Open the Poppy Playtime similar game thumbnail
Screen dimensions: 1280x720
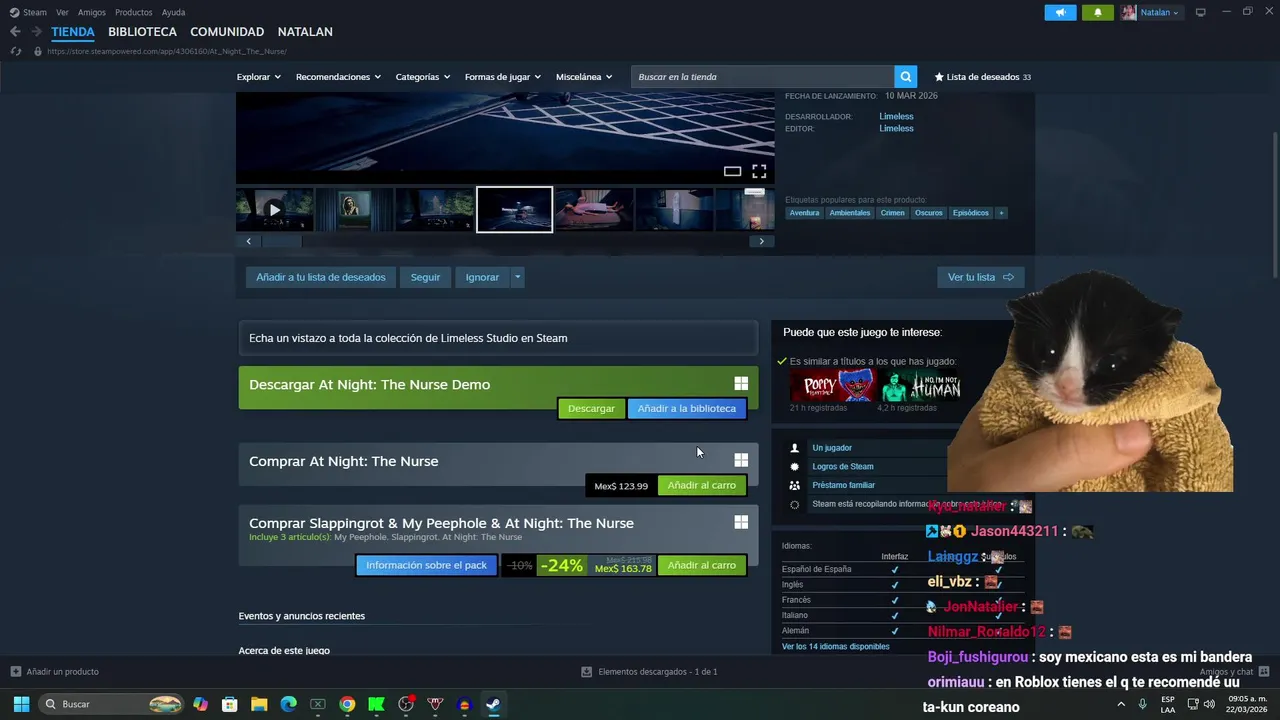pos(832,386)
